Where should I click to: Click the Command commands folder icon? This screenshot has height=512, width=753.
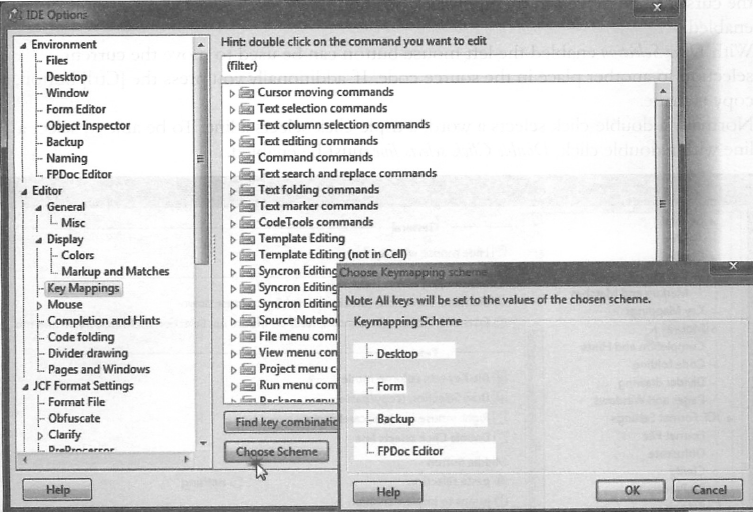tap(247, 158)
